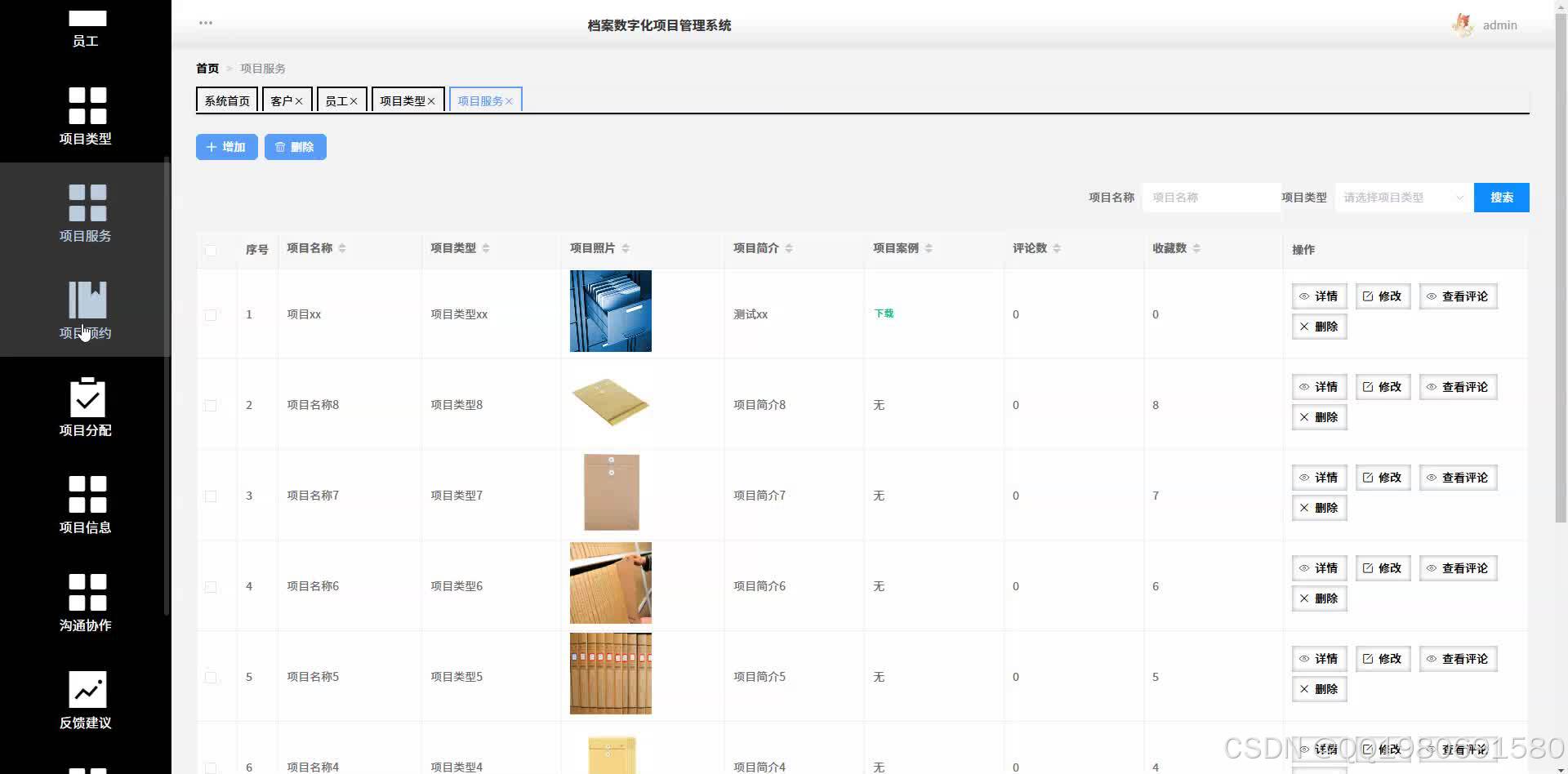Select 项目分配 from the sidebar
The height and width of the screenshot is (774, 1568).
85,408
